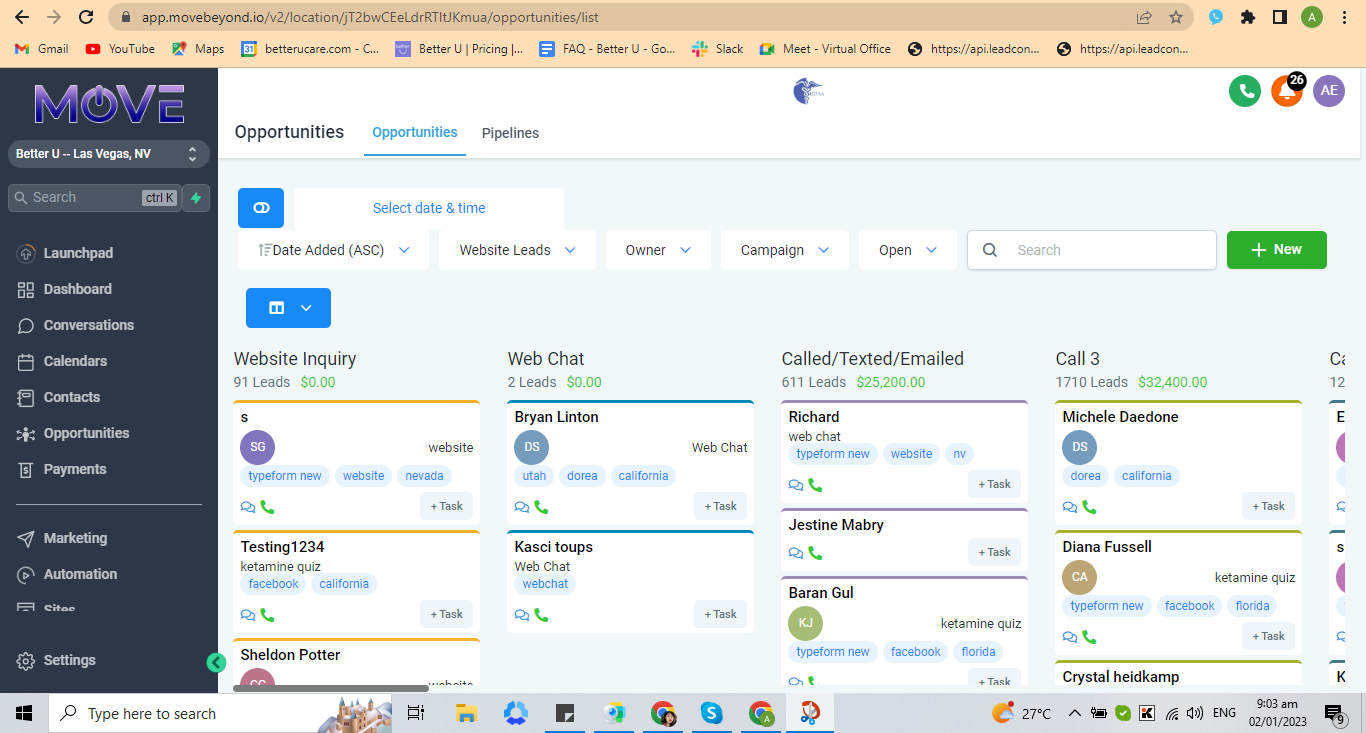Open the Sheldon Potter opportunity card title
1366x733 pixels.
click(x=290, y=655)
